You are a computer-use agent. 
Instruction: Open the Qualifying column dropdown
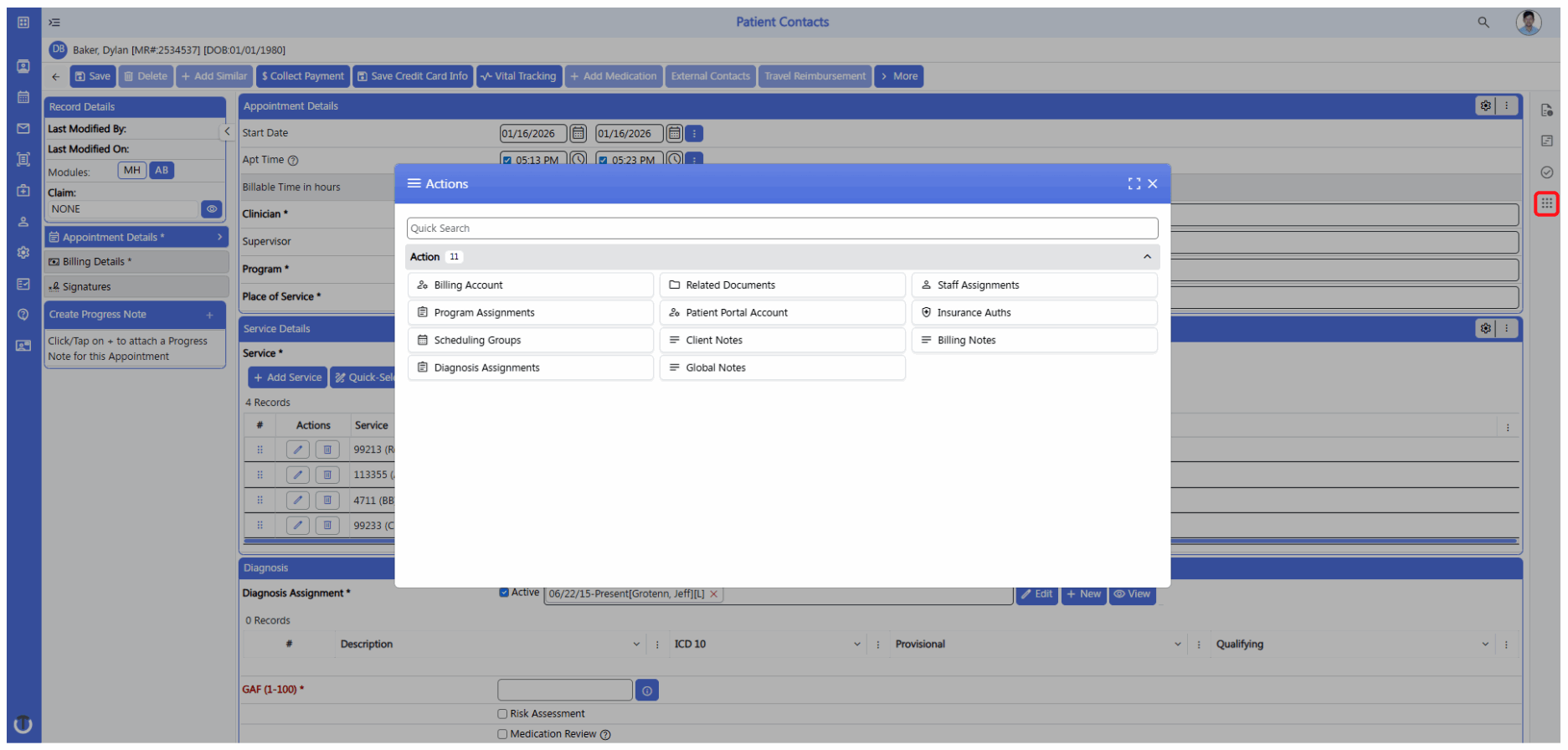click(x=1486, y=645)
